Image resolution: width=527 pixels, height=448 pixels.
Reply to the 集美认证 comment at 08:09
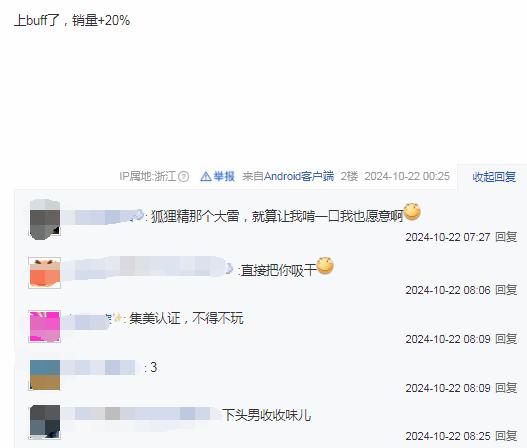[506, 339]
